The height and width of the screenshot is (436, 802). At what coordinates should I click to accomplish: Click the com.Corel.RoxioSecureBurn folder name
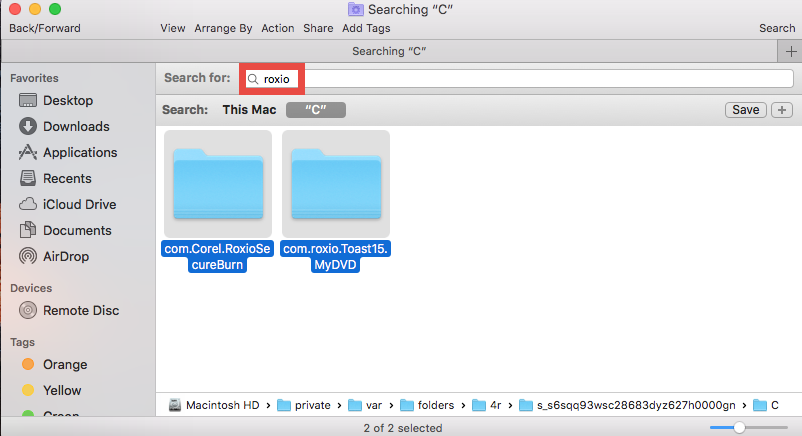[x=217, y=256]
